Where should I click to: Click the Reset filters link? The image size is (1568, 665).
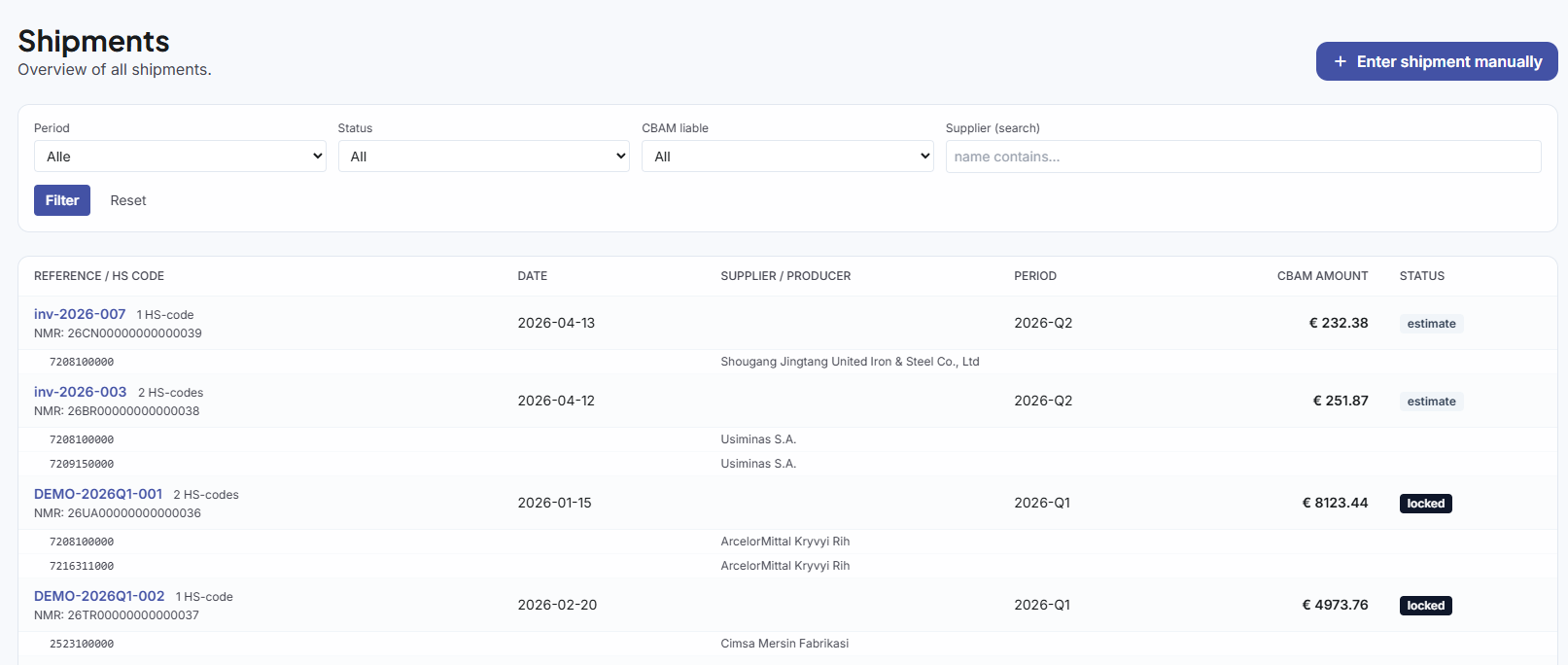[128, 200]
